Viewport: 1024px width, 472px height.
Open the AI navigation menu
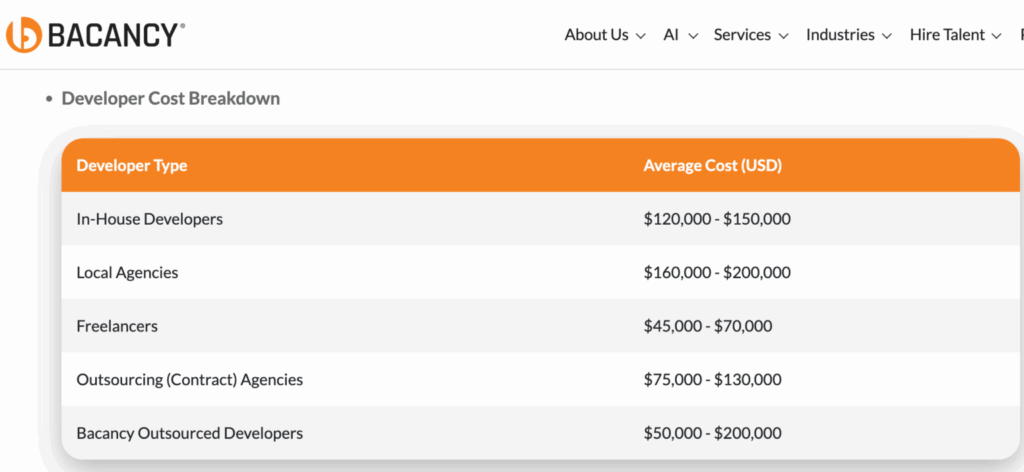pyautogui.click(x=671, y=35)
